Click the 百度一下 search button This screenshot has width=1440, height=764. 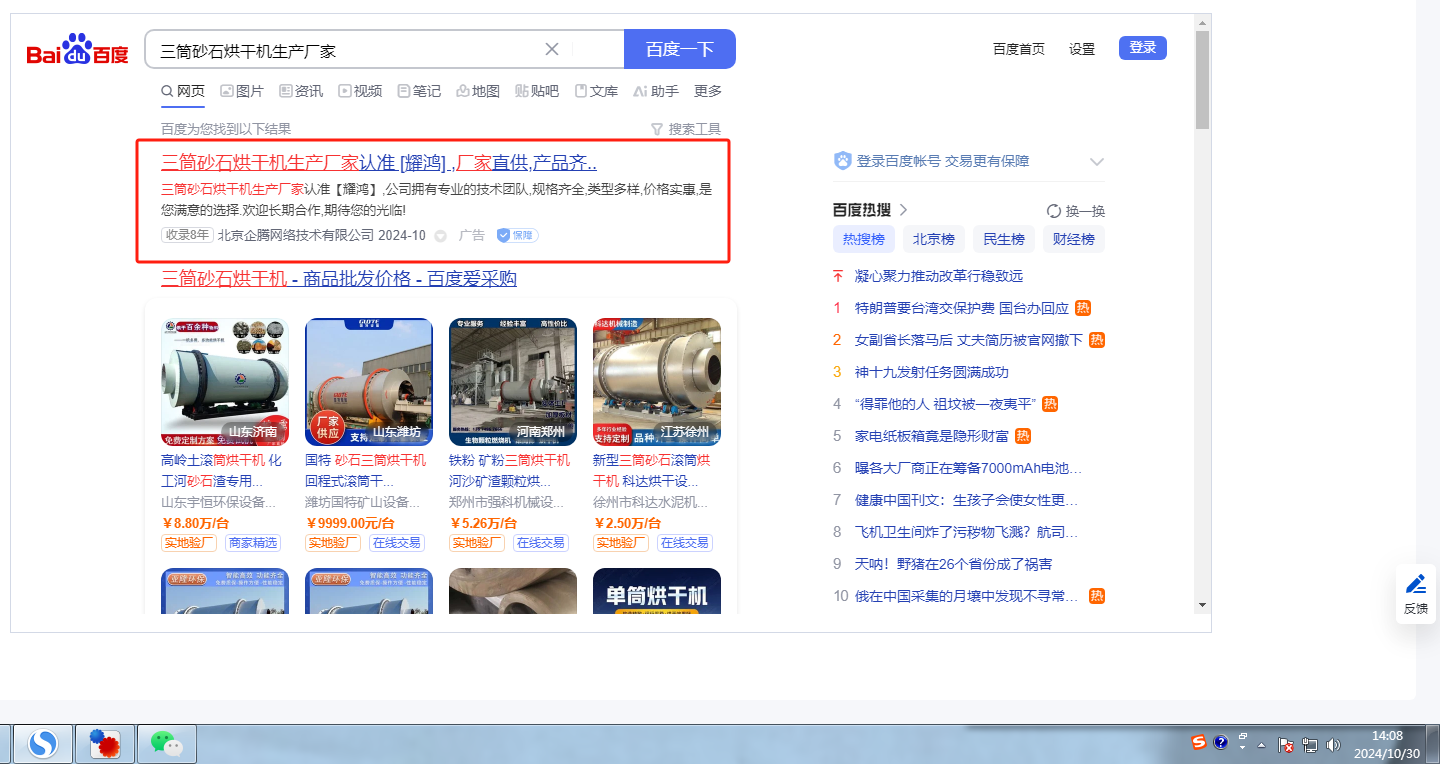[x=680, y=49]
